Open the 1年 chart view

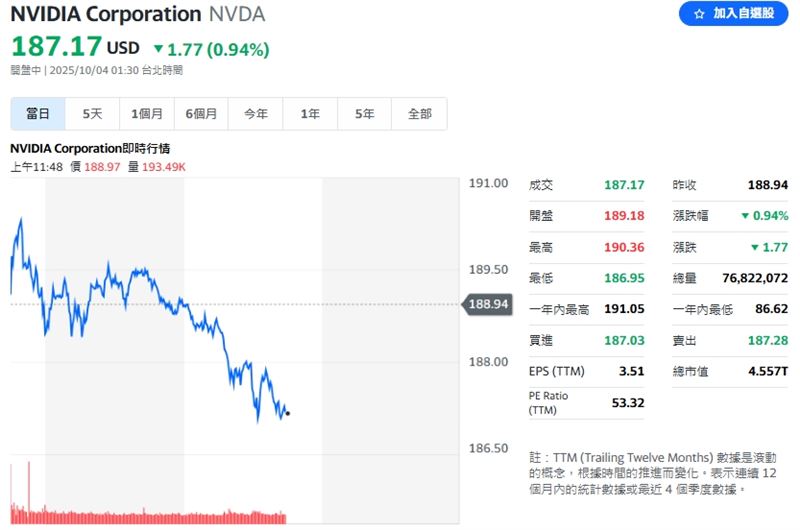click(310, 114)
